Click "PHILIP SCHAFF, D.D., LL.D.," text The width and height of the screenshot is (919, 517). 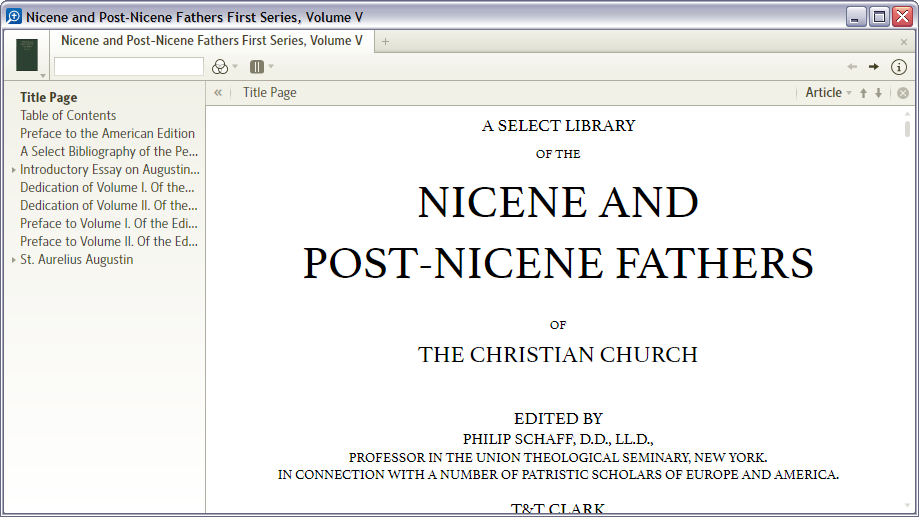[558, 439]
